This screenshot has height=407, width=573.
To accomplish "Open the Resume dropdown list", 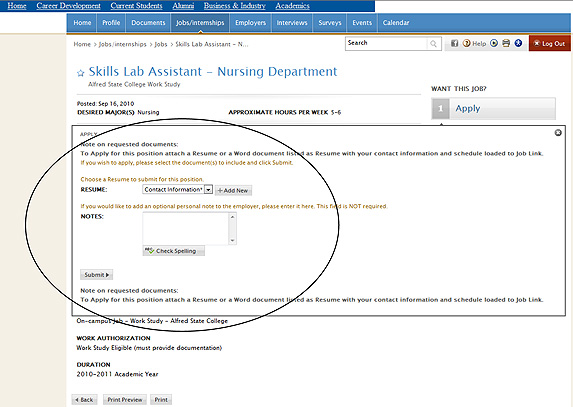I will (x=208, y=190).
